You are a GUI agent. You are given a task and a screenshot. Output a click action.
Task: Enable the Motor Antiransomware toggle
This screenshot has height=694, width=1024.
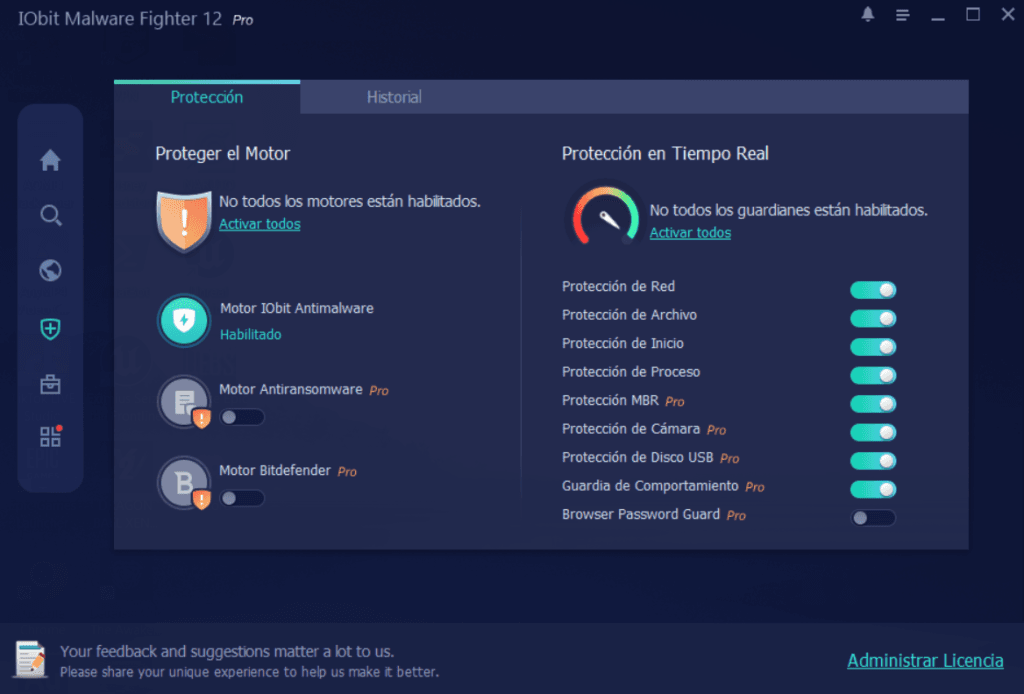coord(242,417)
